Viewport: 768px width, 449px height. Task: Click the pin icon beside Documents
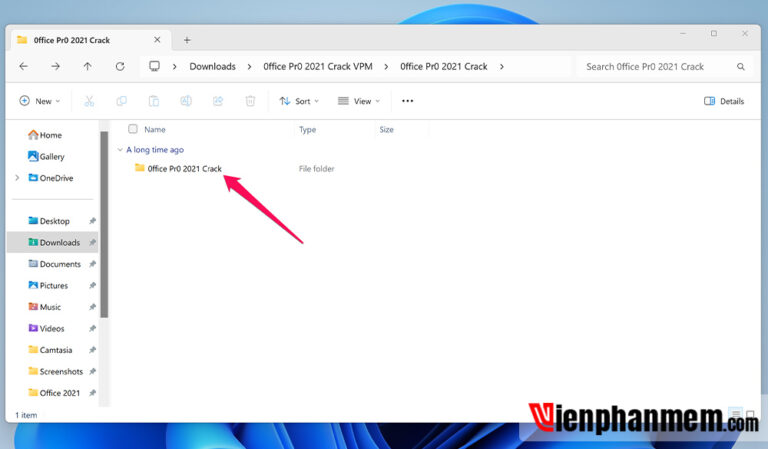tap(92, 264)
